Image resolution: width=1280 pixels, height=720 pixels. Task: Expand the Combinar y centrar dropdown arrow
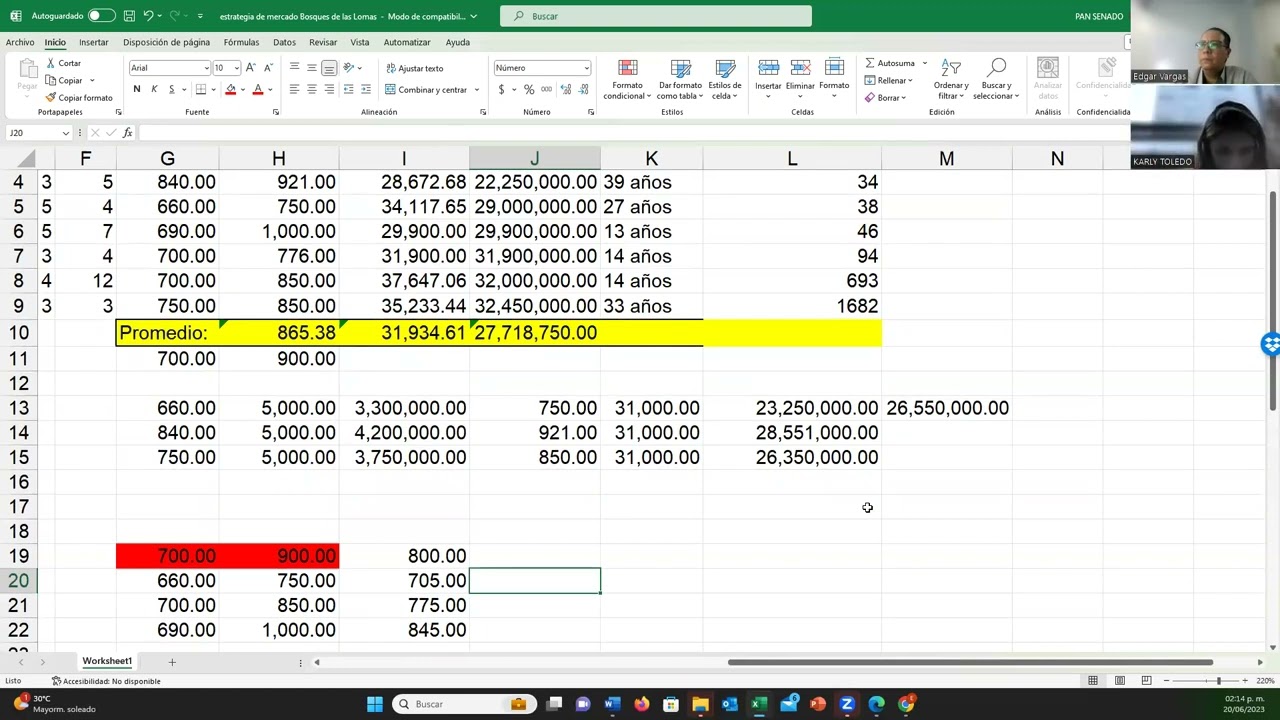477,90
